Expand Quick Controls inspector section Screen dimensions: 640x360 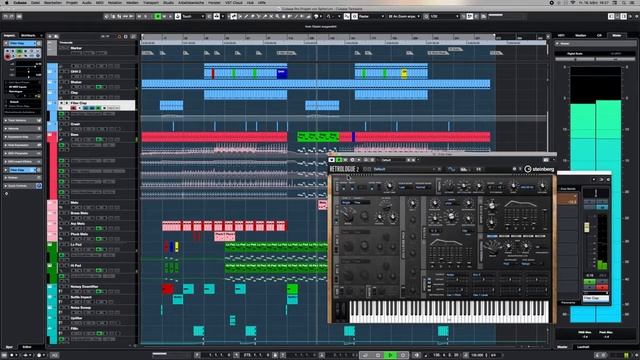[22, 186]
